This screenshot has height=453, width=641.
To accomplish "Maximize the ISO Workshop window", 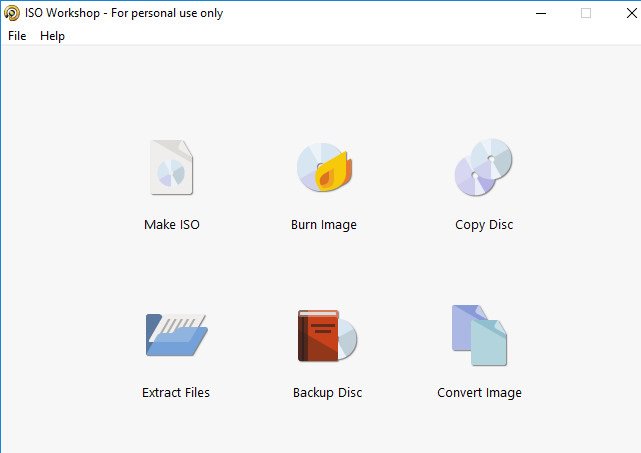I will point(586,13).
